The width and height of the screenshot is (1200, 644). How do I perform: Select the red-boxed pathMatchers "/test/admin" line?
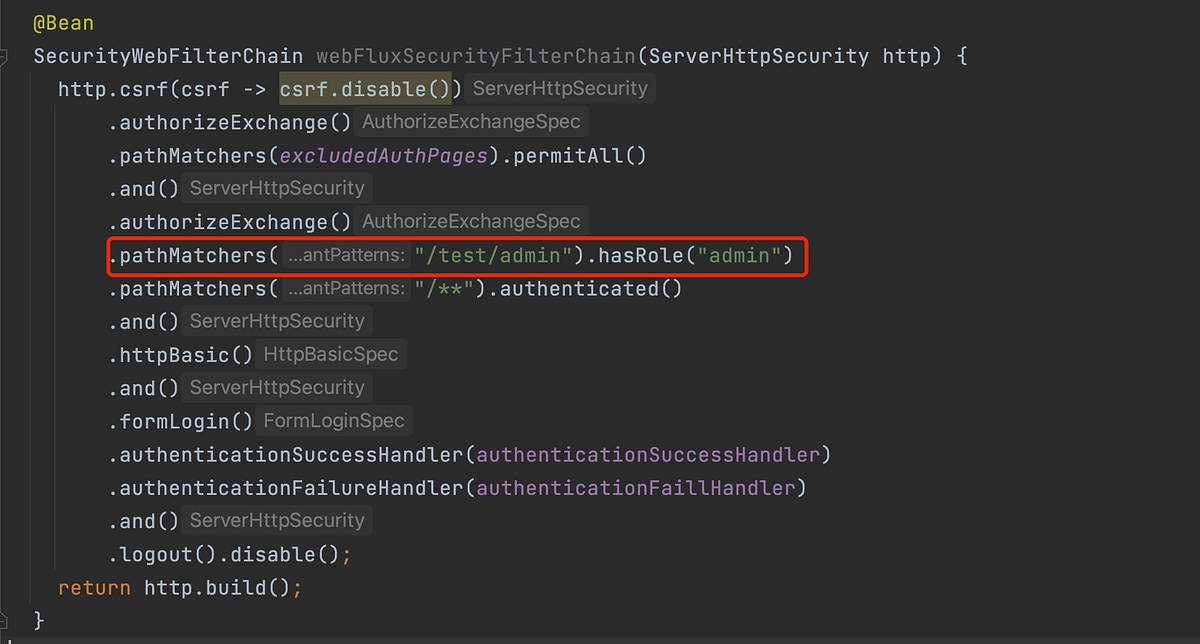coord(456,255)
